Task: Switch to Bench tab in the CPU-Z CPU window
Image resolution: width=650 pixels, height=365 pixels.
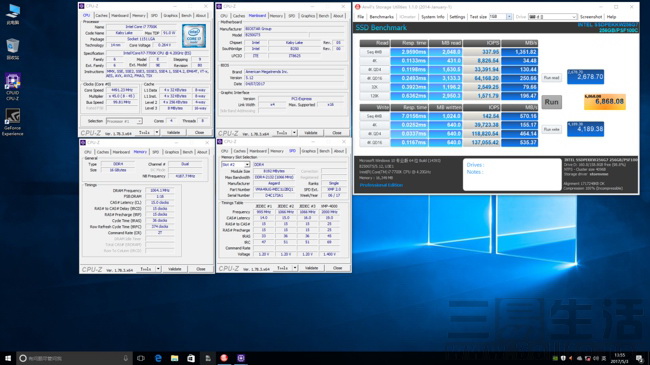Action: coord(187,15)
